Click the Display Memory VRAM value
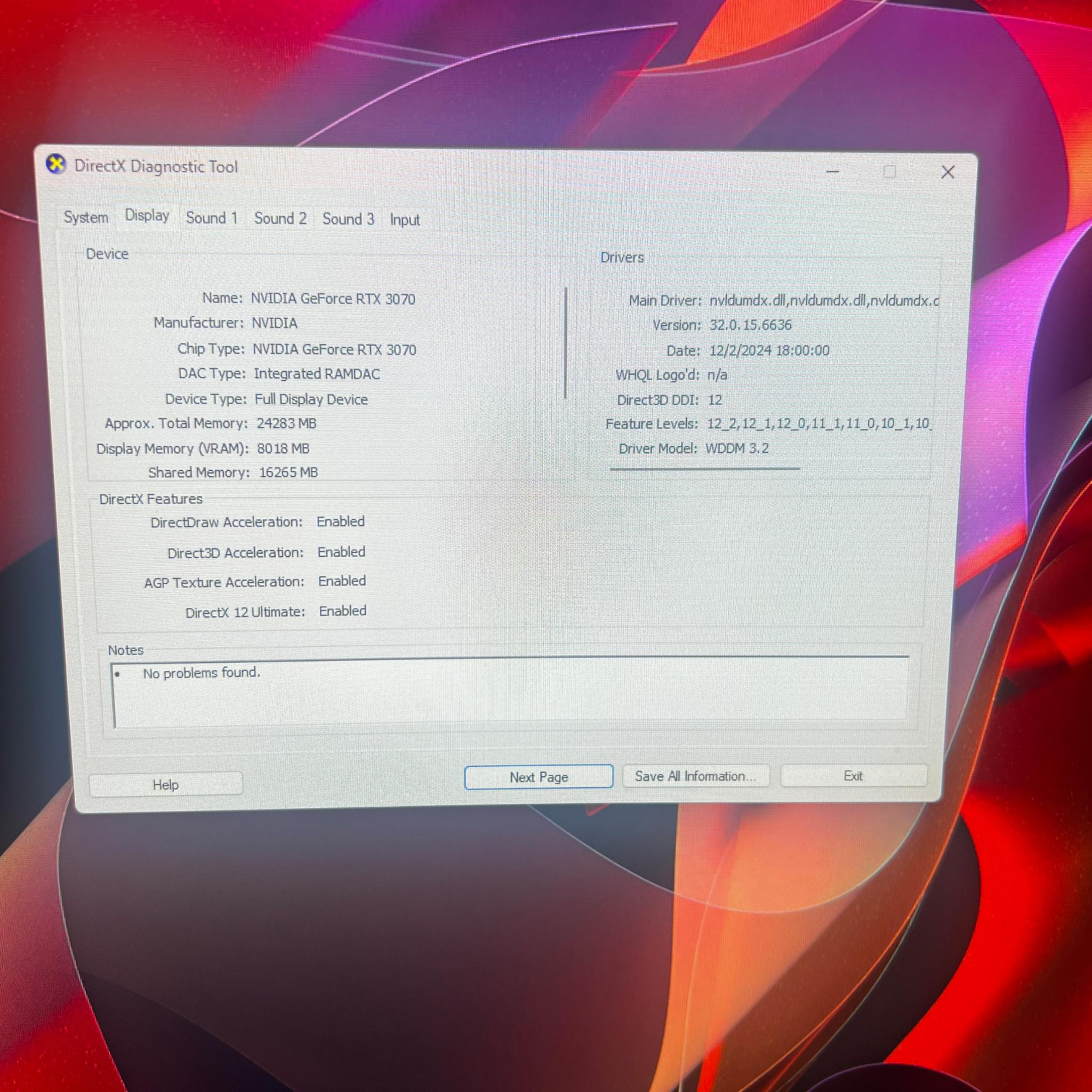 [283, 448]
